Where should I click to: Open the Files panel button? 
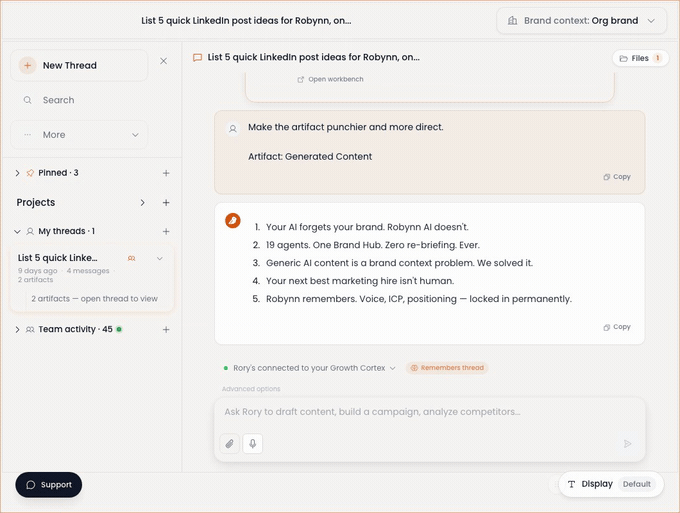pos(640,58)
